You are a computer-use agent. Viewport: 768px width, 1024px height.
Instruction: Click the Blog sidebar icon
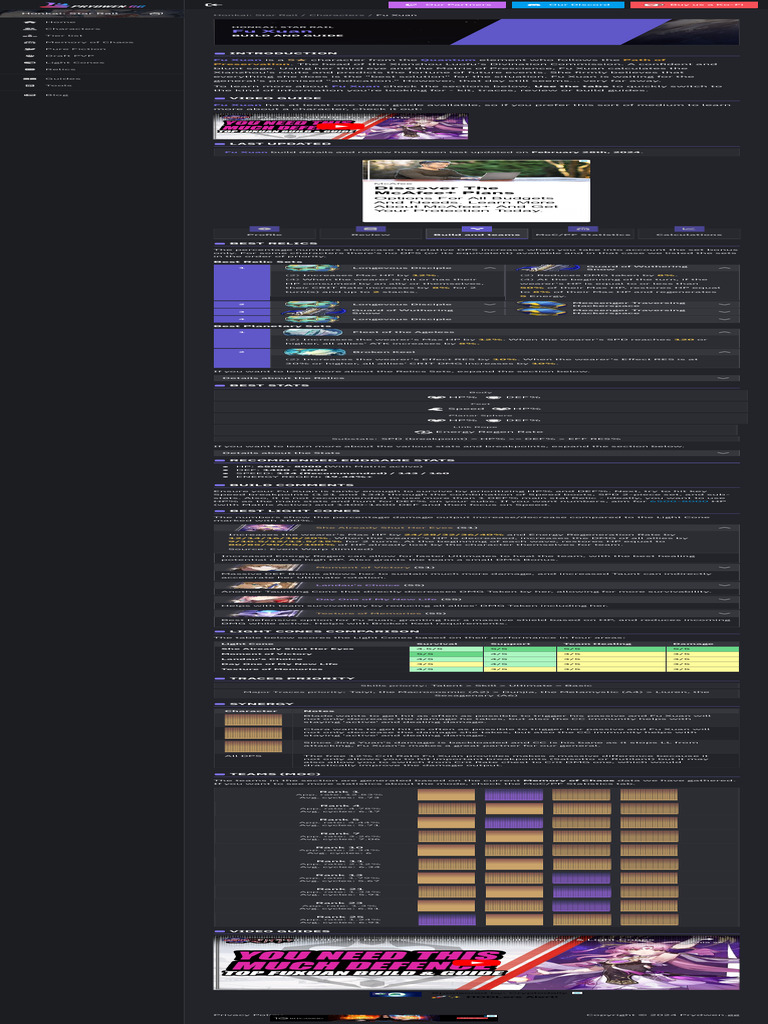tap(29, 95)
